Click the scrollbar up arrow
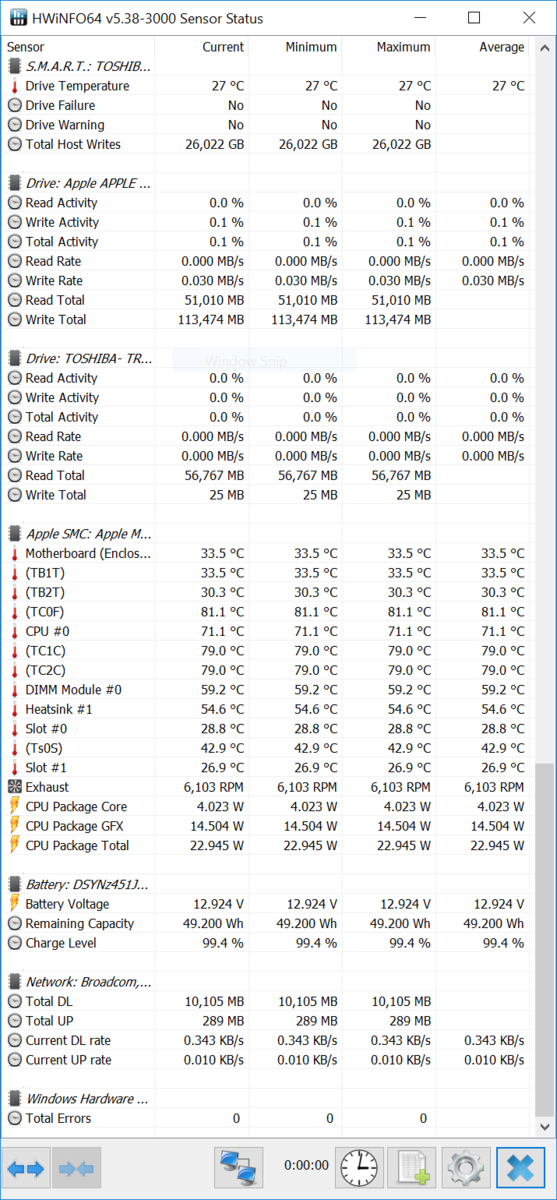 click(544, 46)
